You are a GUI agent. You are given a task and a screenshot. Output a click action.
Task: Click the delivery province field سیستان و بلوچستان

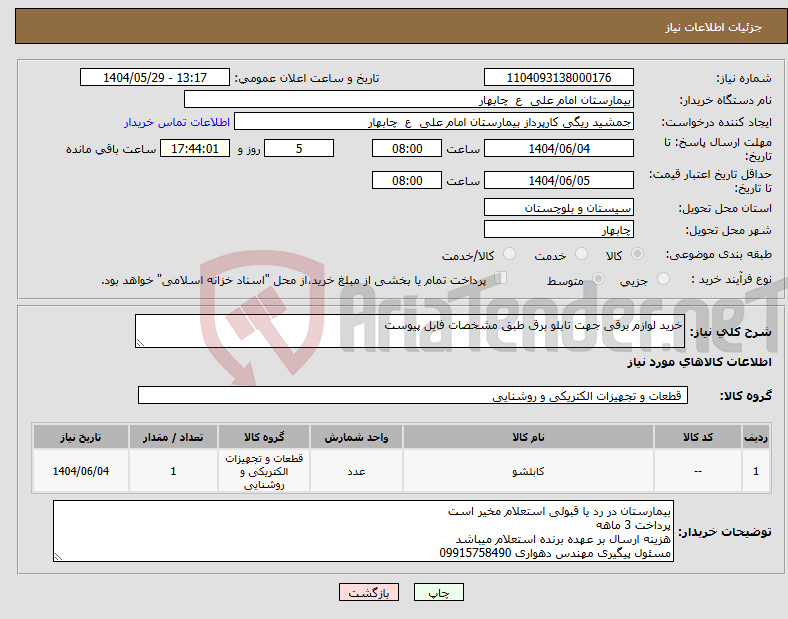tap(559, 207)
